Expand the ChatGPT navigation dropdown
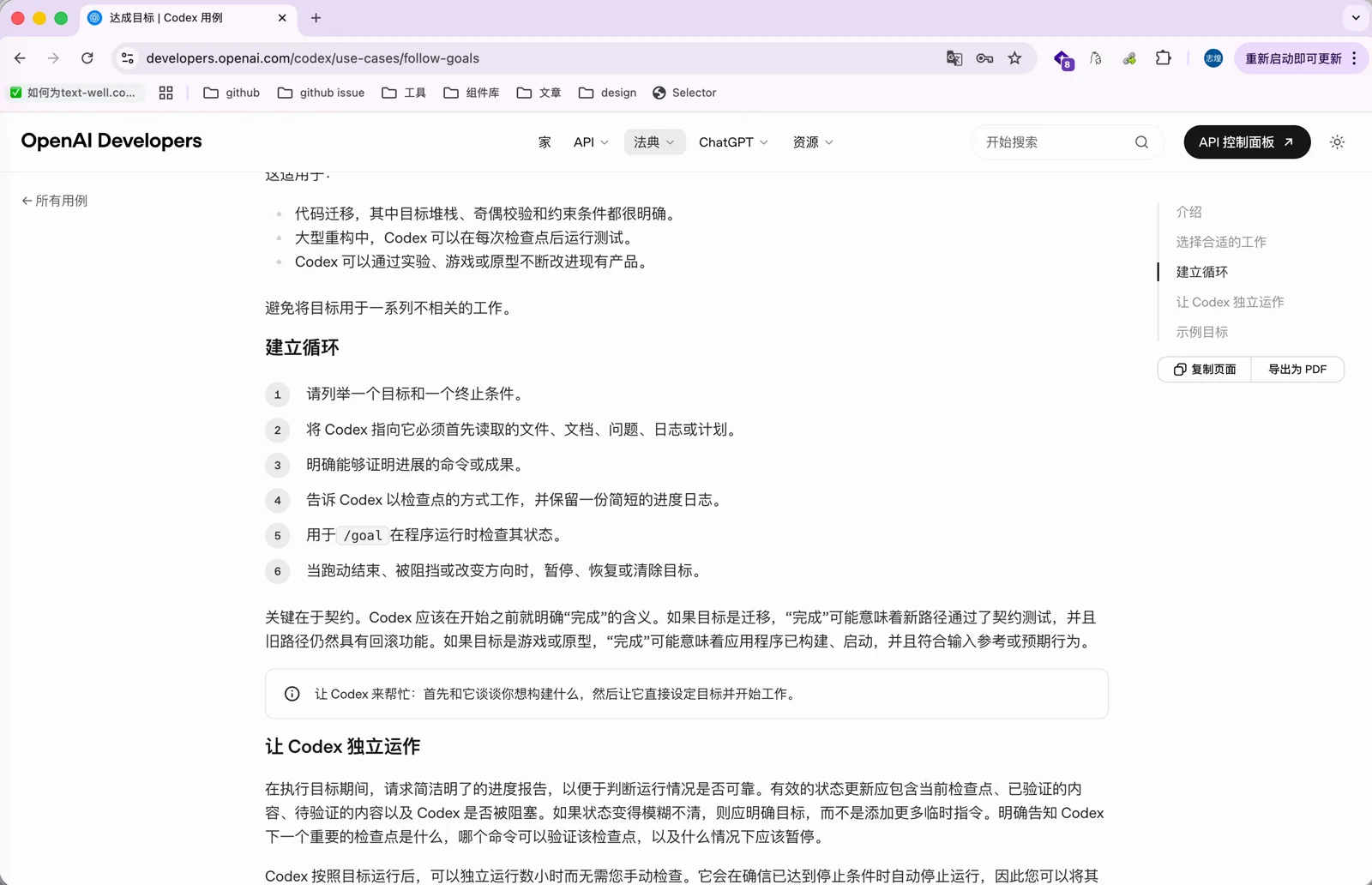Viewport: 1372px width, 885px height. pyautogui.click(x=733, y=142)
